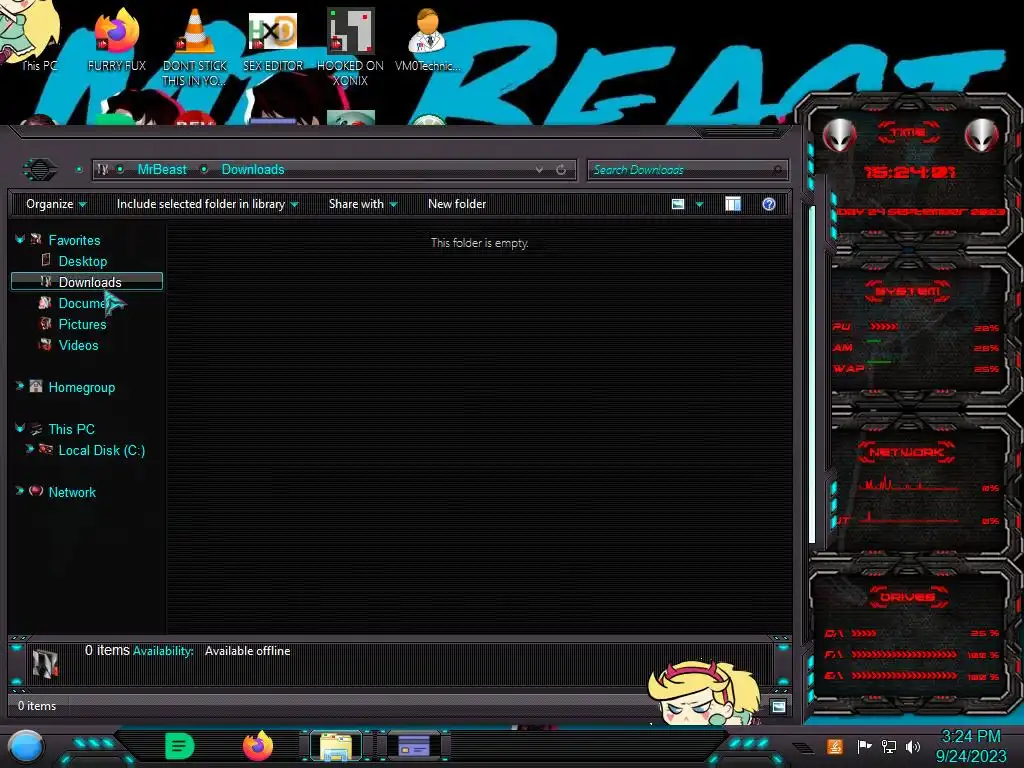Click the back navigation button in Explorer
The image size is (1024, 768).
tap(40, 170)
